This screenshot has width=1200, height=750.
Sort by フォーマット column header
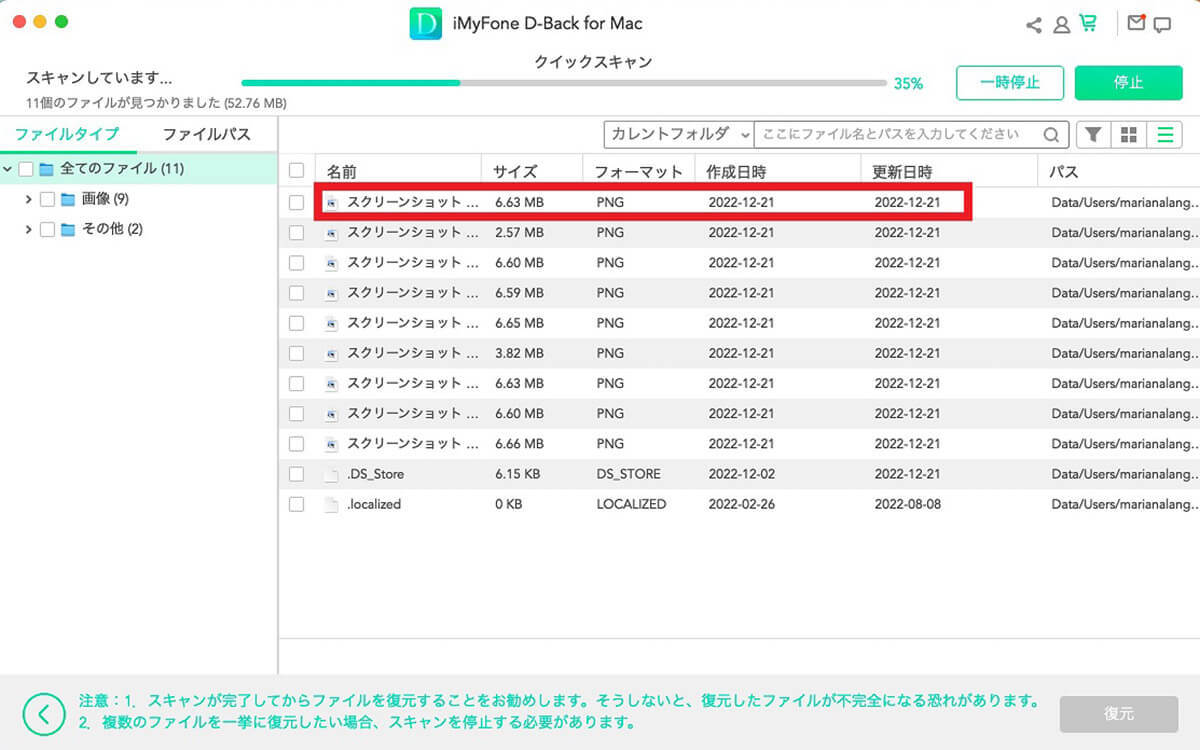tap(639, 171)
